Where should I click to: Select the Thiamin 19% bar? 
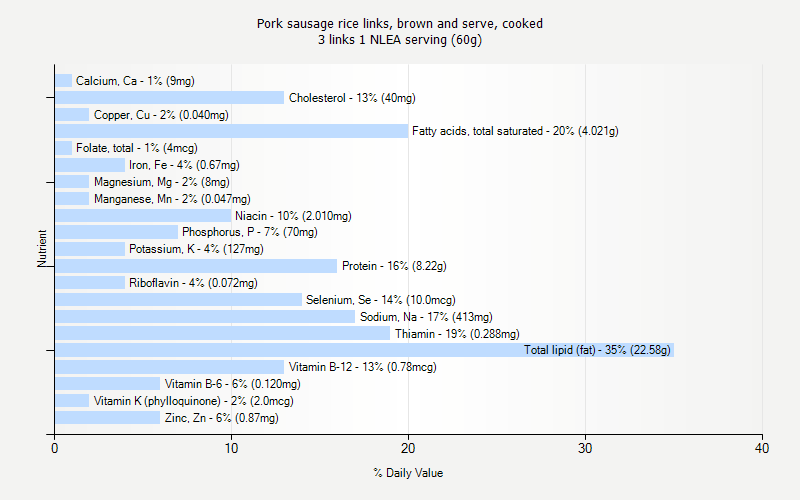pos(222,333)
